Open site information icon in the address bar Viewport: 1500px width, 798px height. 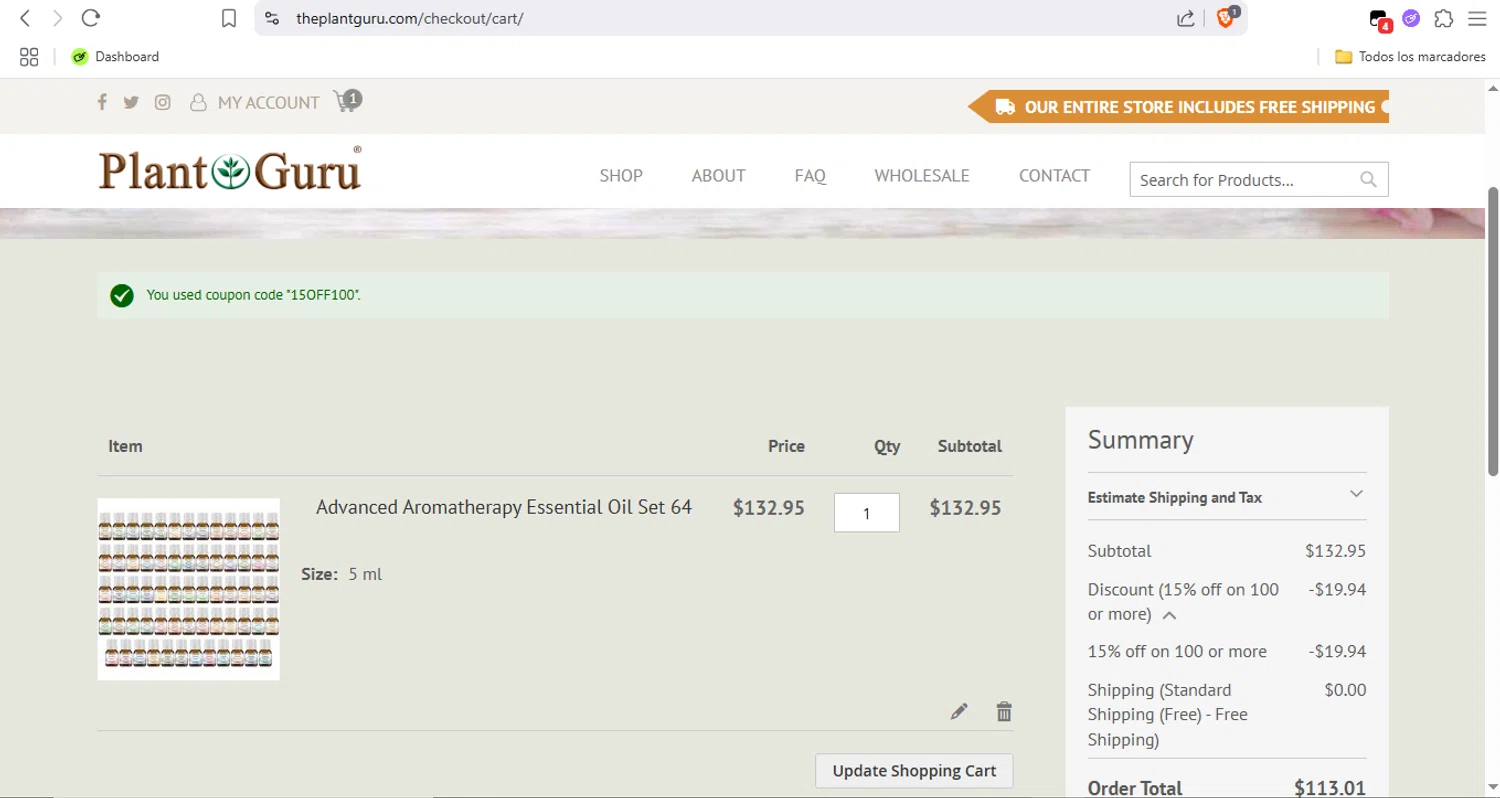(272, 18)
